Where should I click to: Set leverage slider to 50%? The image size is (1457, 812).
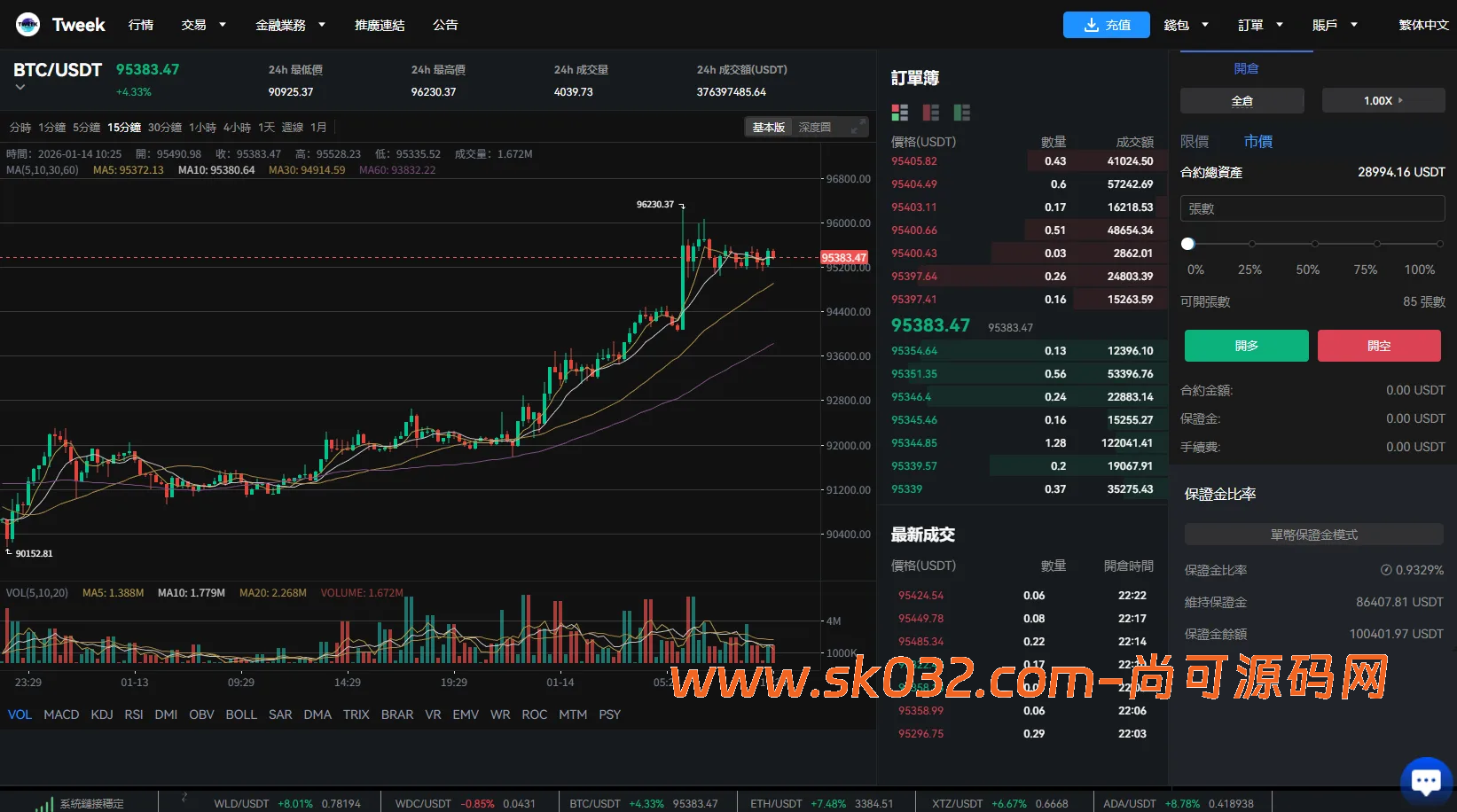1314,244
